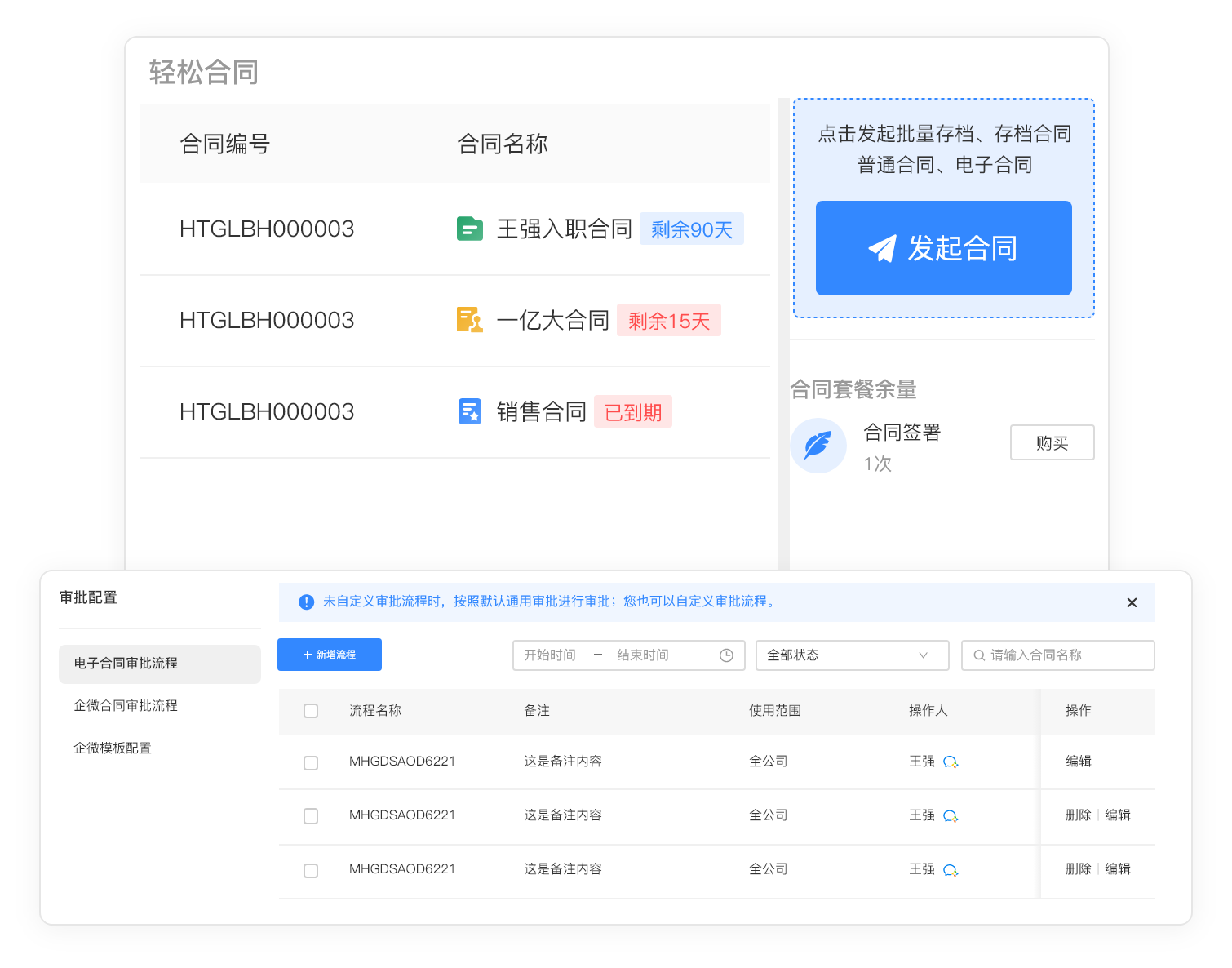Click 删除 in the second table row

[x=1078, y=815]
